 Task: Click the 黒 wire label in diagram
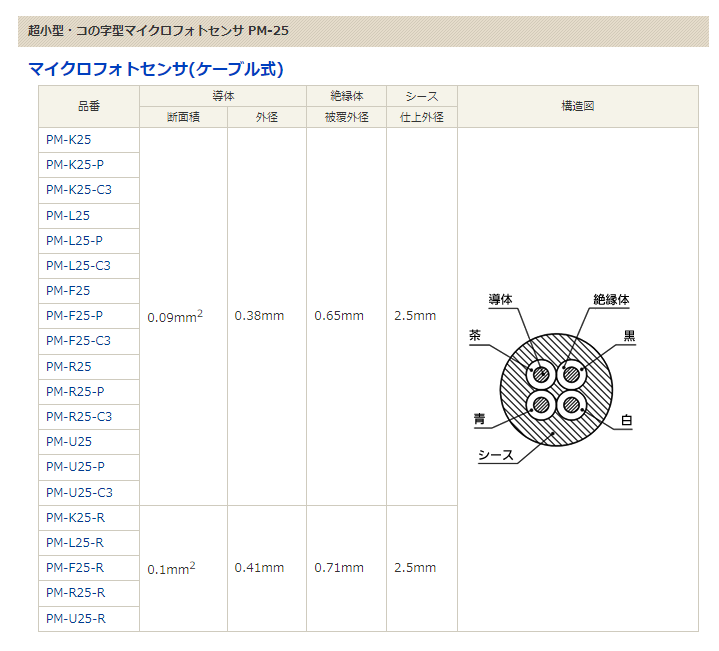coord(630,336)
